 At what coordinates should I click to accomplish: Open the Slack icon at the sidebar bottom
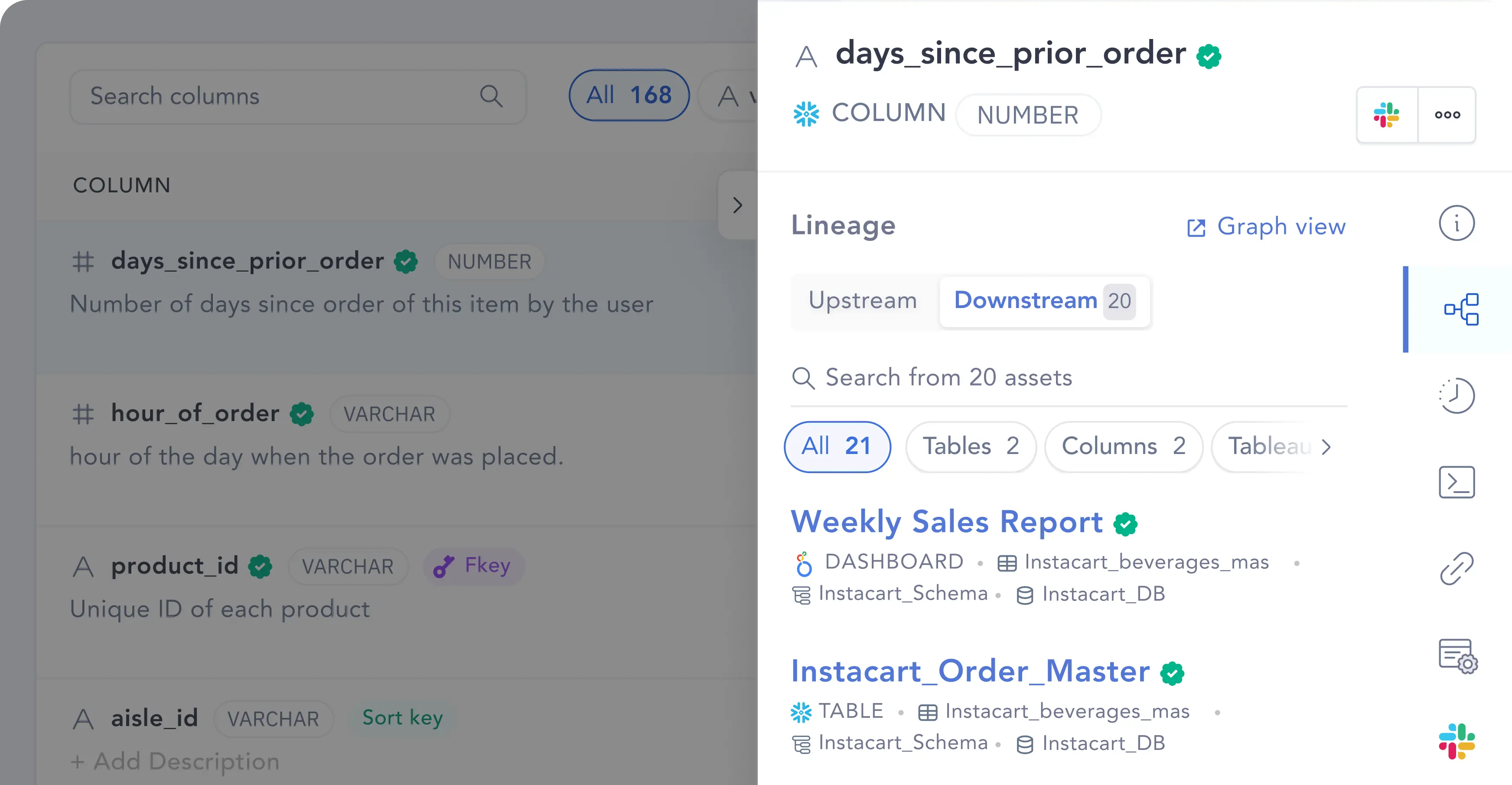[x=1456, y=741]
